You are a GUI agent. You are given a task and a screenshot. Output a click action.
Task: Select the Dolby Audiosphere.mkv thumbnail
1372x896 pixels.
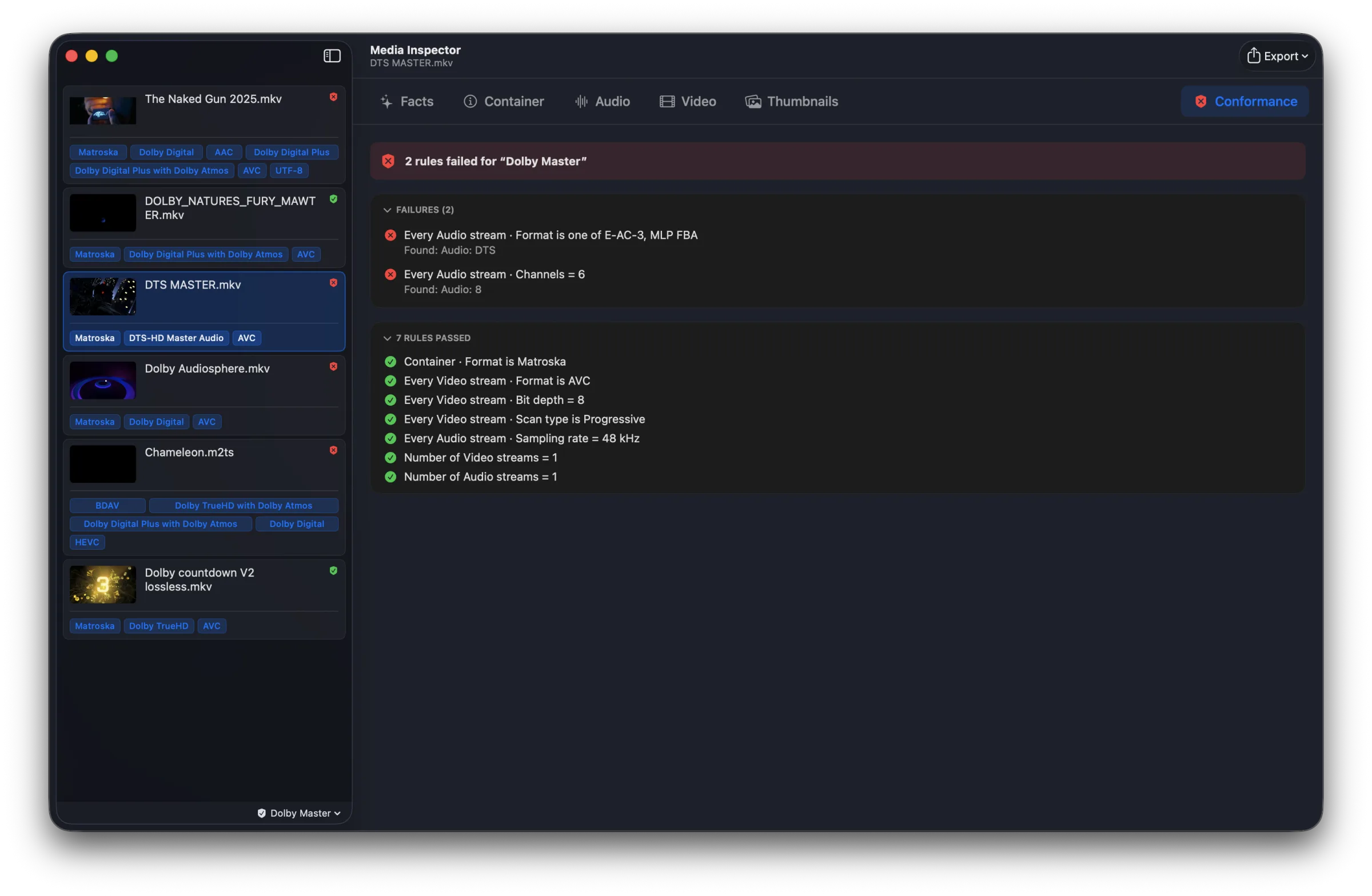coord(102,381)
